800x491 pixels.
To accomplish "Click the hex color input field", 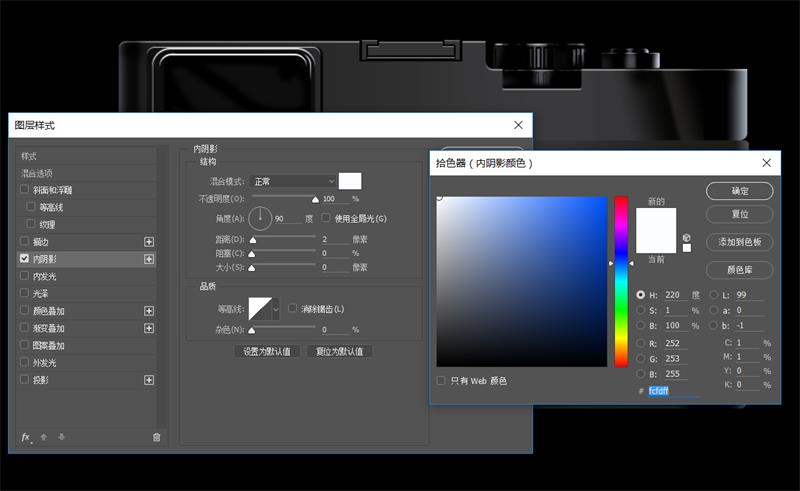I will coord(673,391).
